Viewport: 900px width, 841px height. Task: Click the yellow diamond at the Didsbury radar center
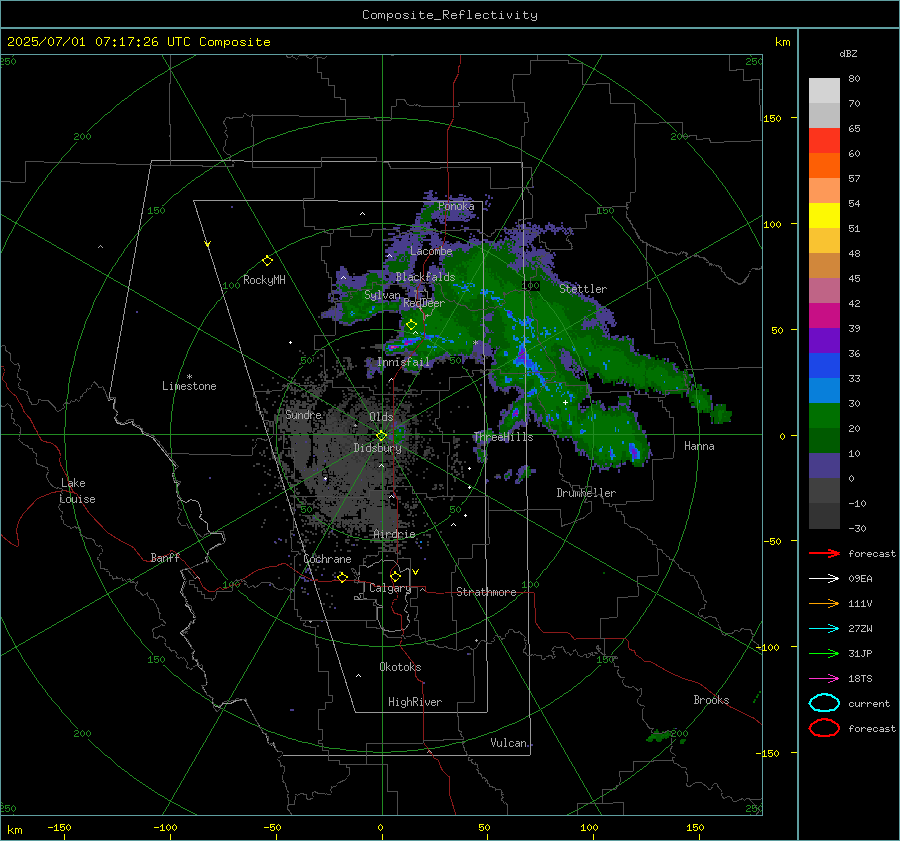click(x=381, y=436)
